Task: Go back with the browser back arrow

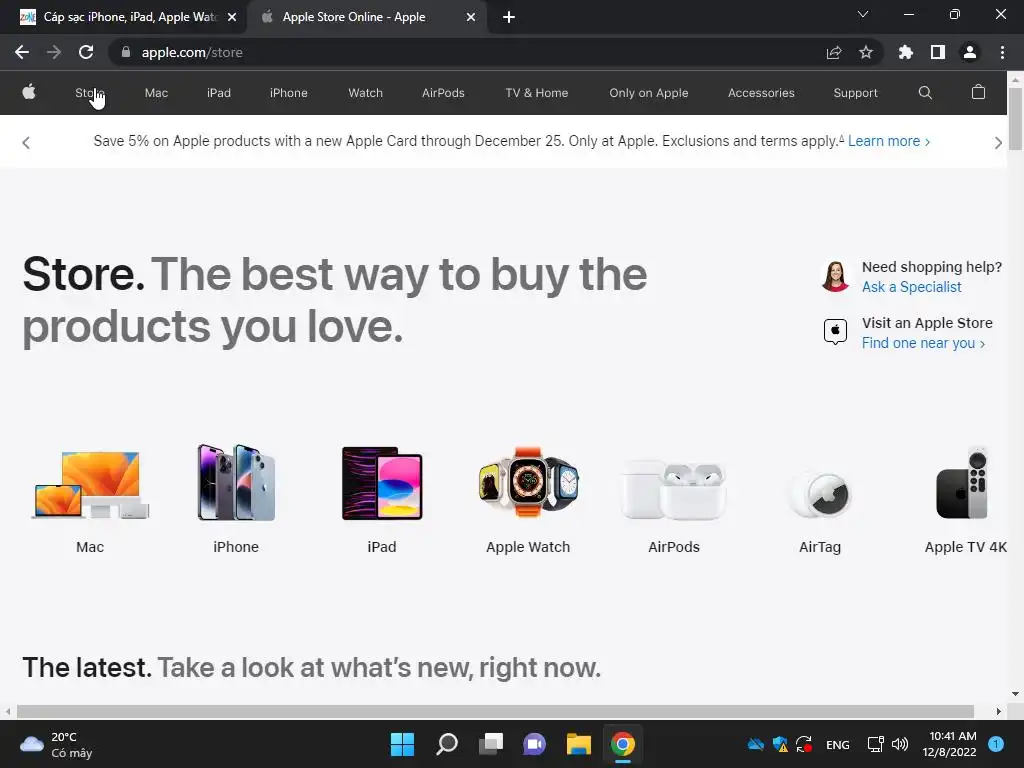Action: click(x=22, y=52)
